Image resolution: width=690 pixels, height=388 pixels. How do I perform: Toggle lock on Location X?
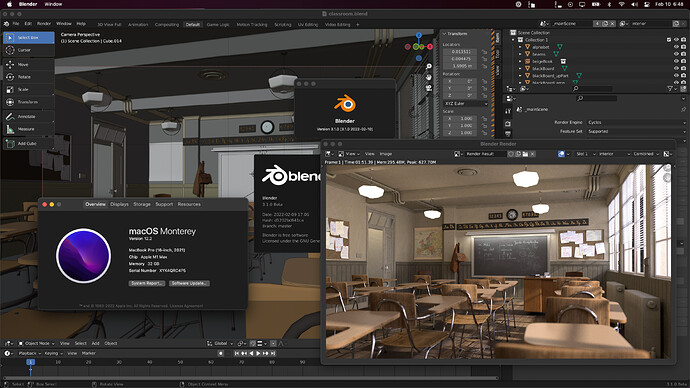[x=484, y=52]
